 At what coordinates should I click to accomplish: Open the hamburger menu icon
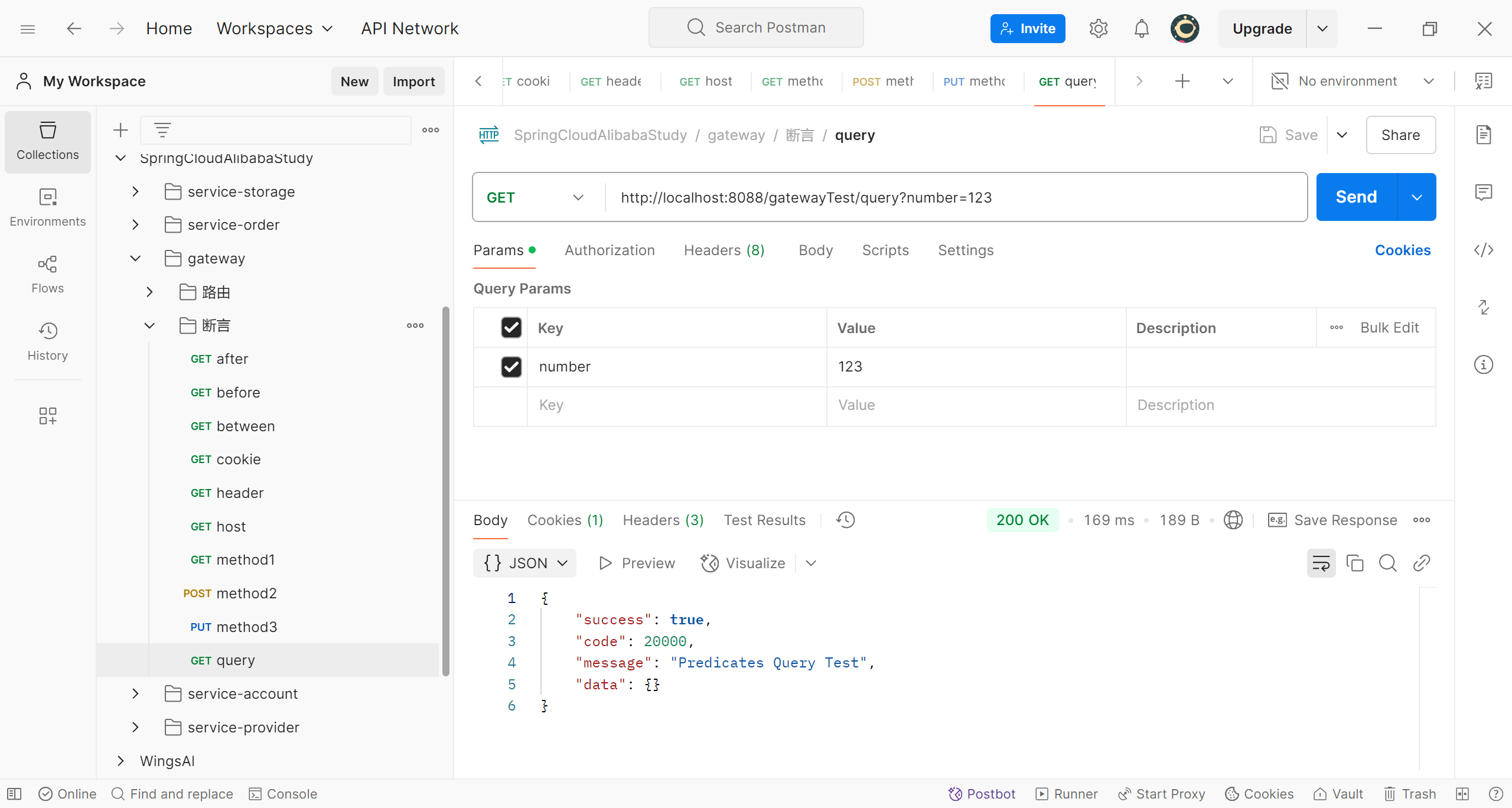click(28, 28)
